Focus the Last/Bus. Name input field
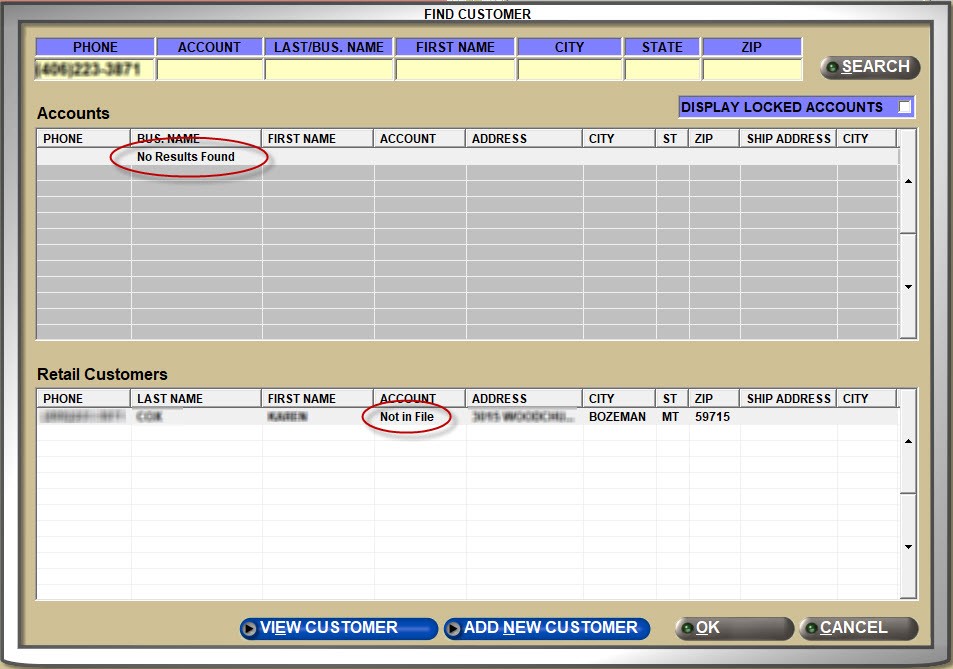This screenshot has width=953, height=669. click(329, 70)
